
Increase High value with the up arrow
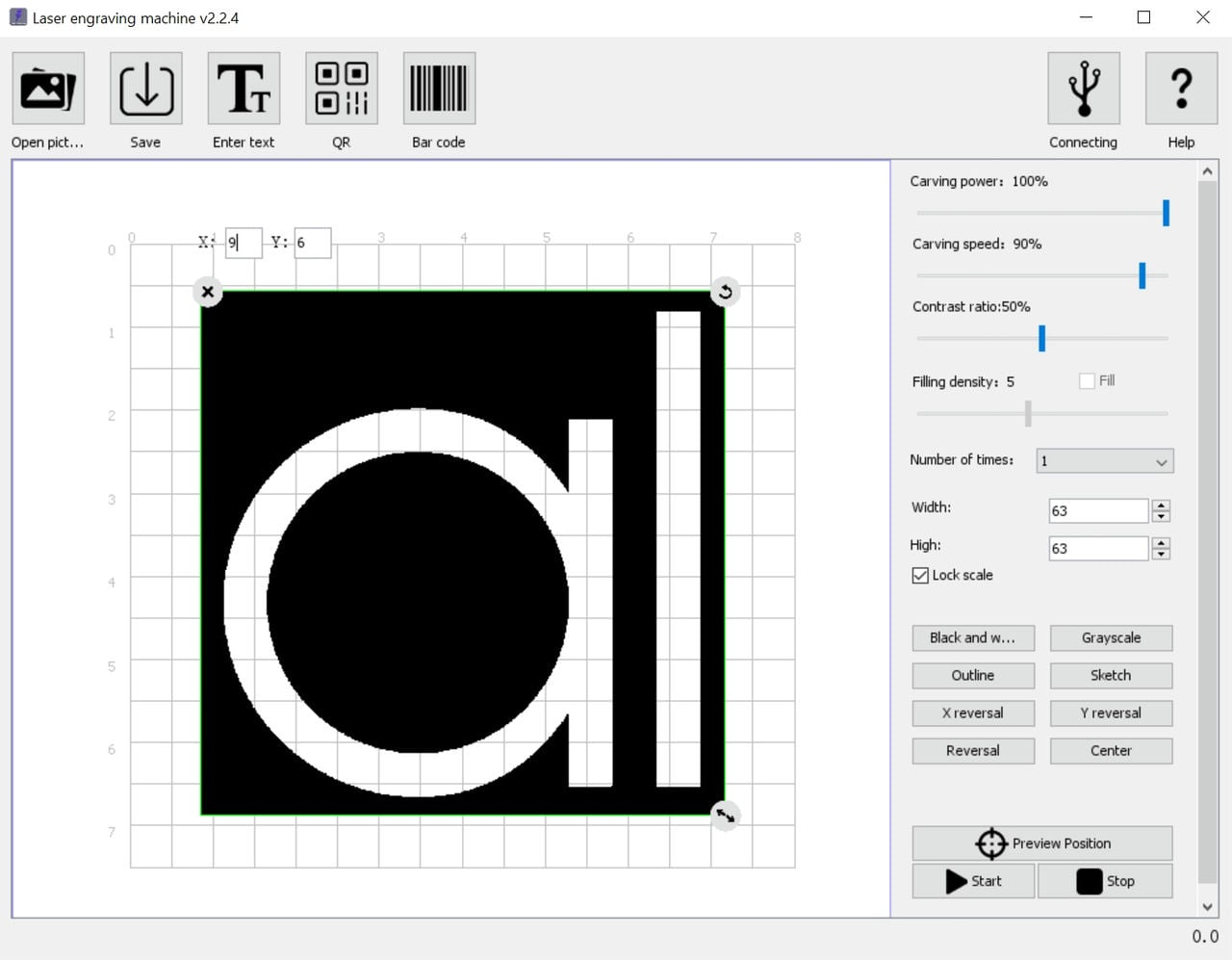[x=1161, y=542]
